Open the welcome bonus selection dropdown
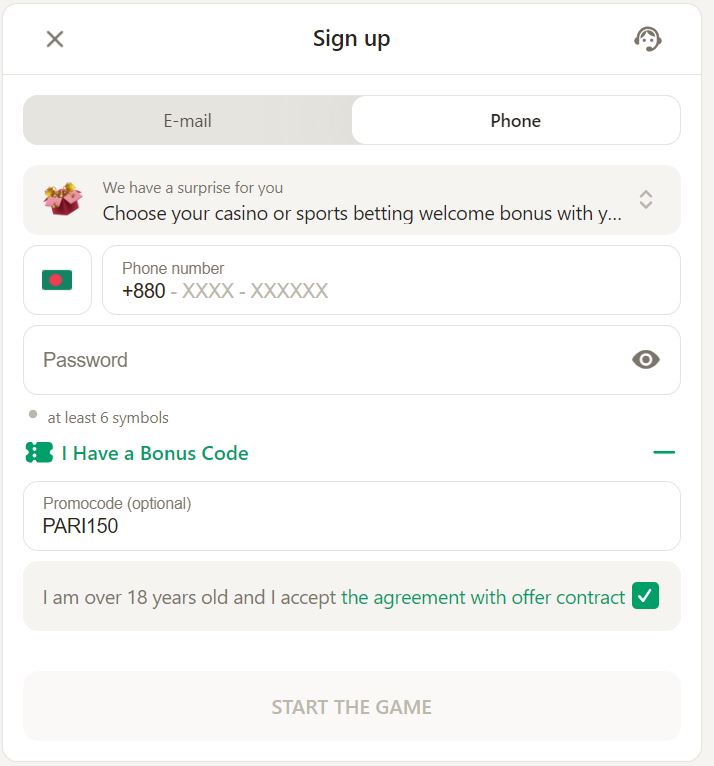This screenshot has height=766, width=714. (x=352, y=200)
